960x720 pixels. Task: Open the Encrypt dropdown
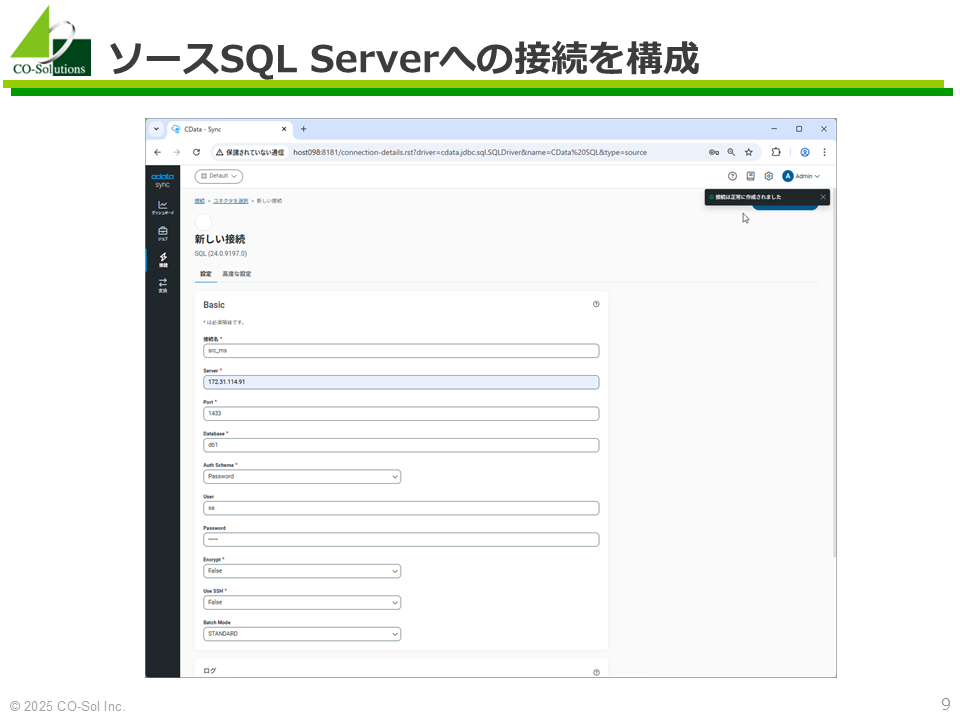click(302, 571)
